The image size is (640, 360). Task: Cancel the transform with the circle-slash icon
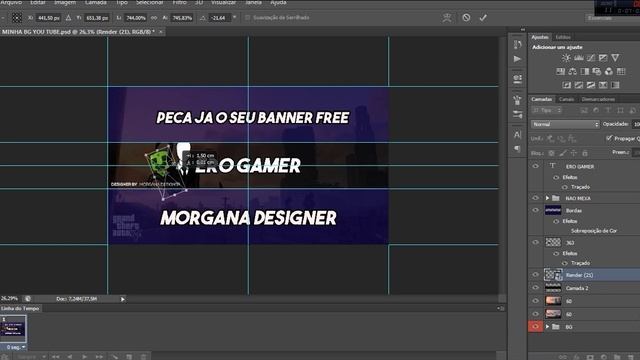[x=466, y=18]
